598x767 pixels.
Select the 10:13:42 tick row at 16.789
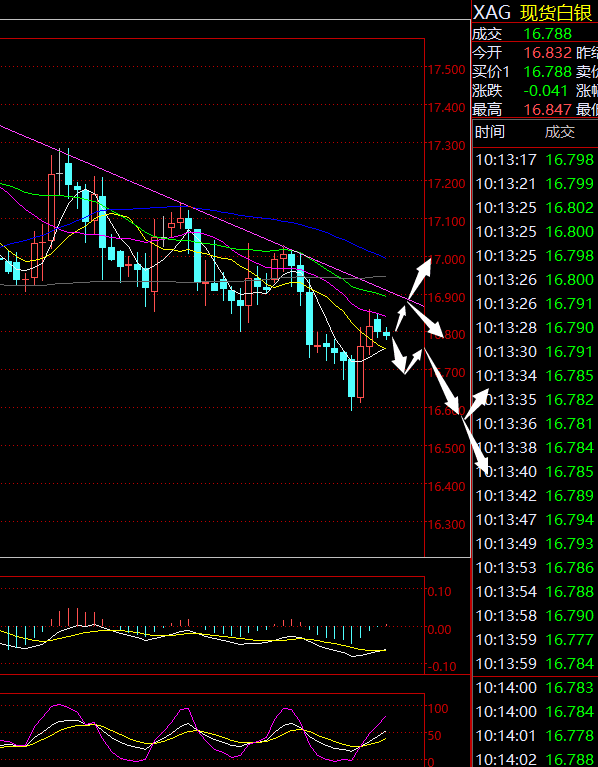tap(535, 496)
